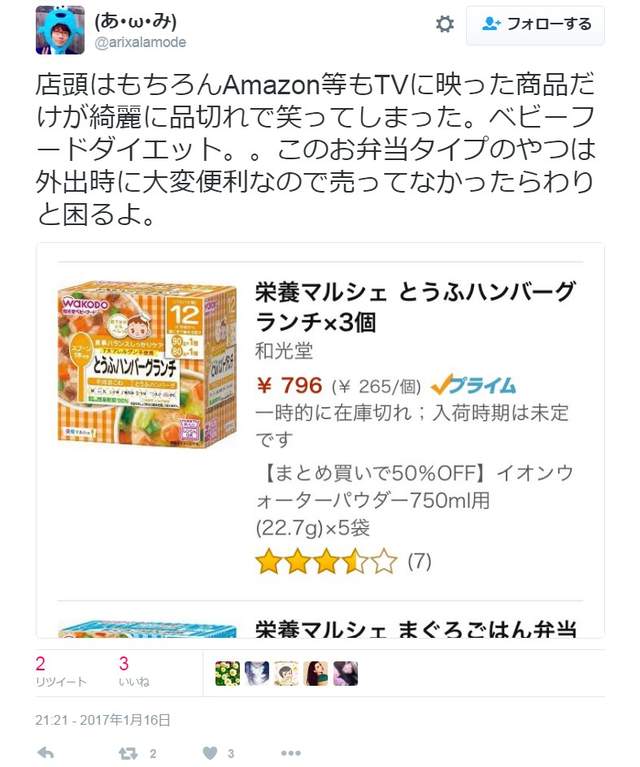The image size is (640, 767).
Task: Open the 2 リツイート count link
Action: pyautogui.click(x=61, y=673)
